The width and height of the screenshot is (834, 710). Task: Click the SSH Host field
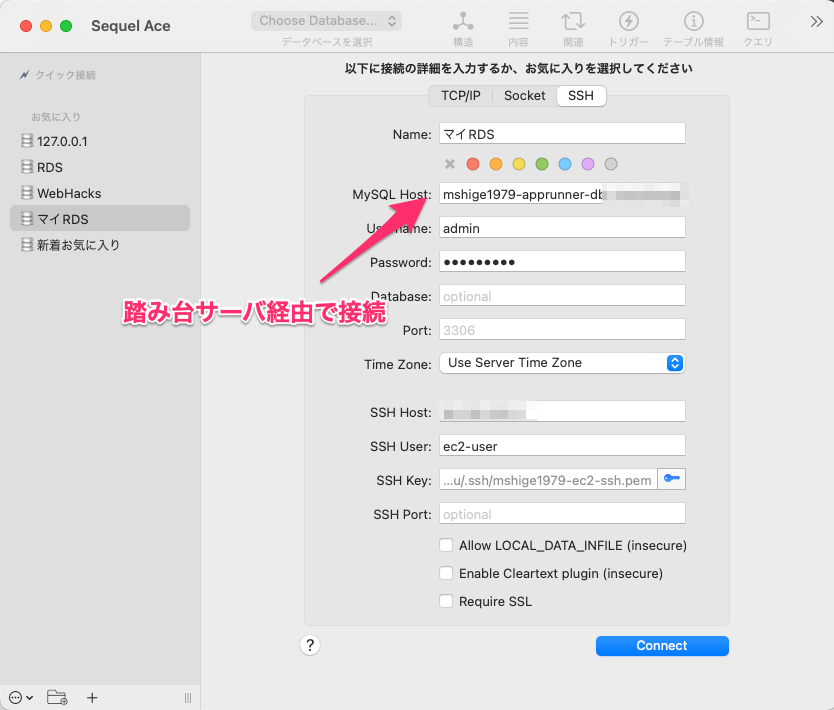pos(562,412)
